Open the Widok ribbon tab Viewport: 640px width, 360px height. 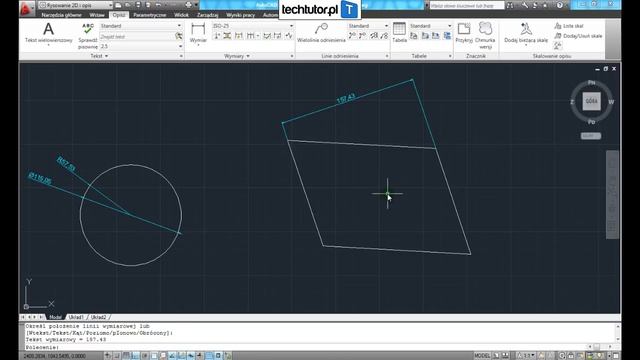click(181, 15)
